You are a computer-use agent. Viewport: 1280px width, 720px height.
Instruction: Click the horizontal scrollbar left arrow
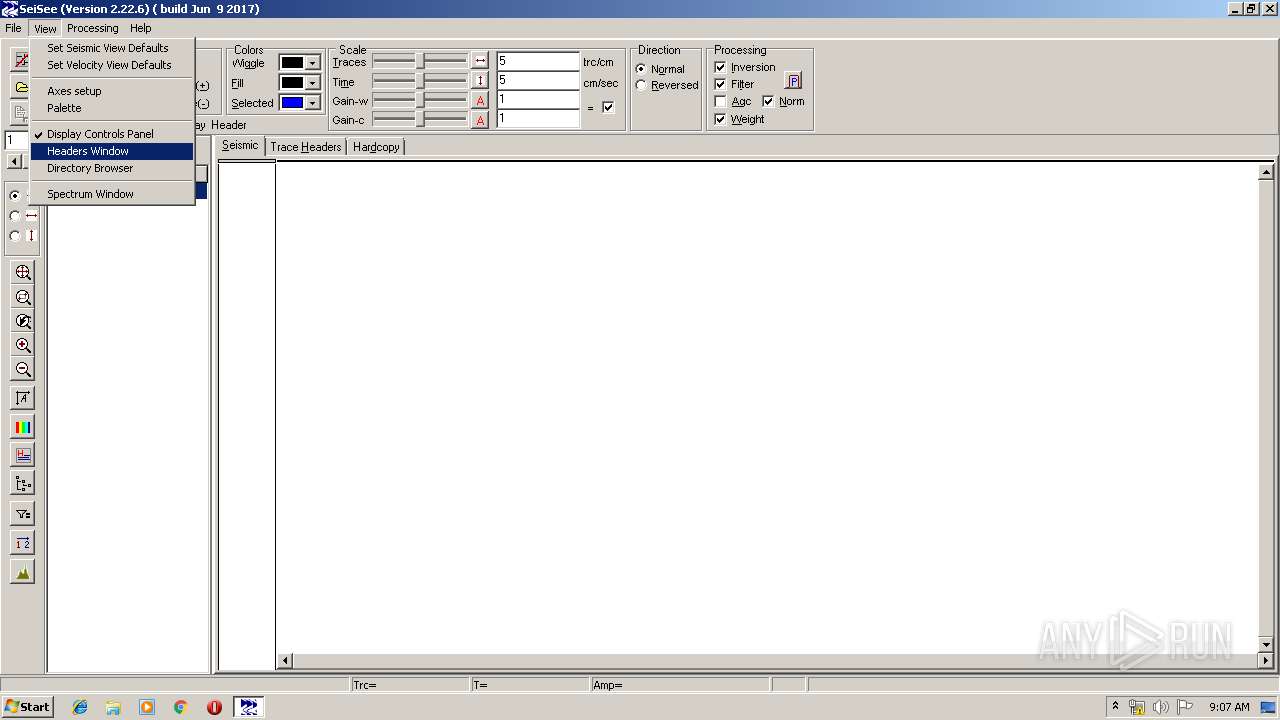[x=285, y=660]
